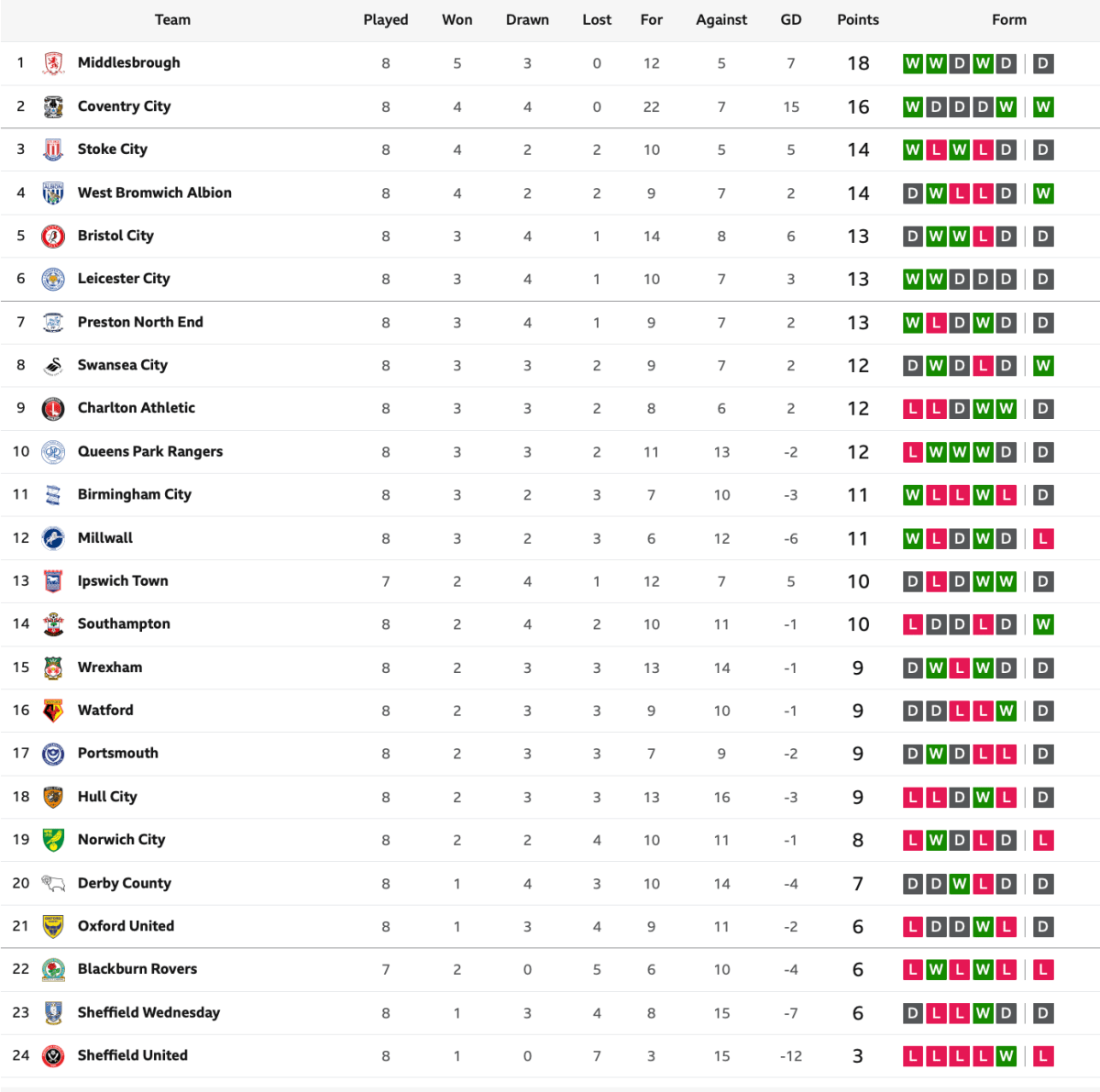This screenshot has width=1100, height=1092.
Task: Click the Form column header
Action: (1008, 19)
